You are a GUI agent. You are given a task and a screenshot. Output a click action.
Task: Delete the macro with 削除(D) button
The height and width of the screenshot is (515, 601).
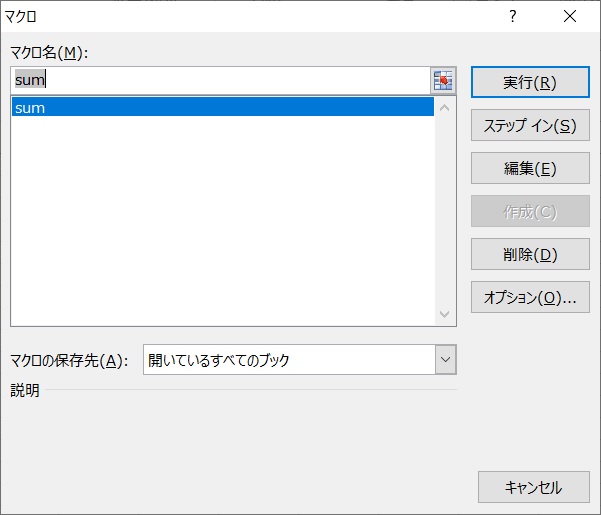[x=530, y=254]
